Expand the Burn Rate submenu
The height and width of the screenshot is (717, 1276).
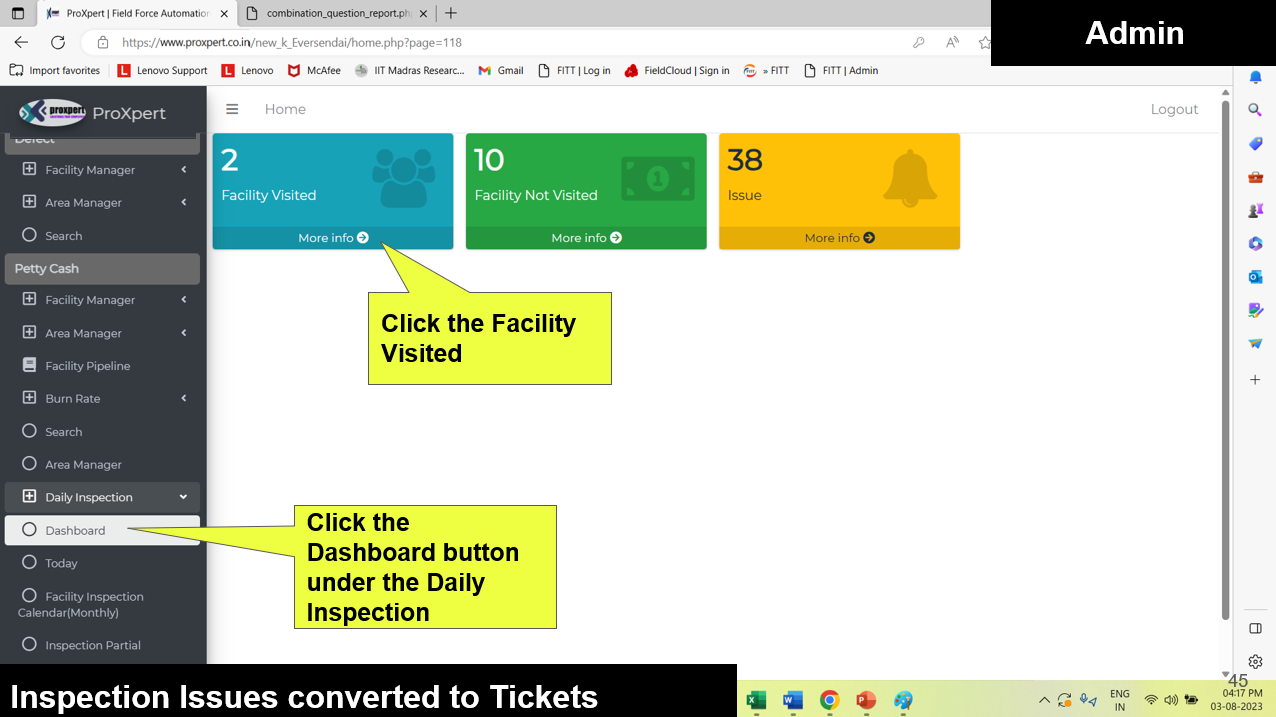tap(184, 398)
